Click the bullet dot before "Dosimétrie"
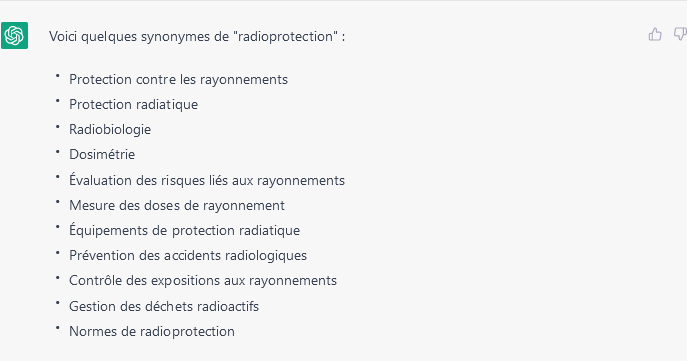Image resolution: width=687 pixels, height=361 pixels. tap(57, 151)
